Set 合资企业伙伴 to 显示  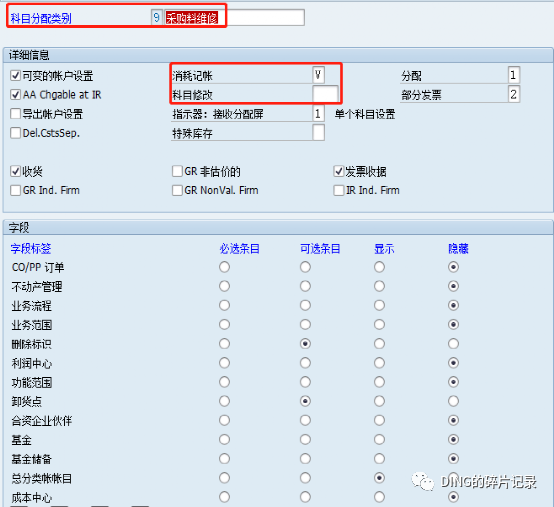click(379, 420)
